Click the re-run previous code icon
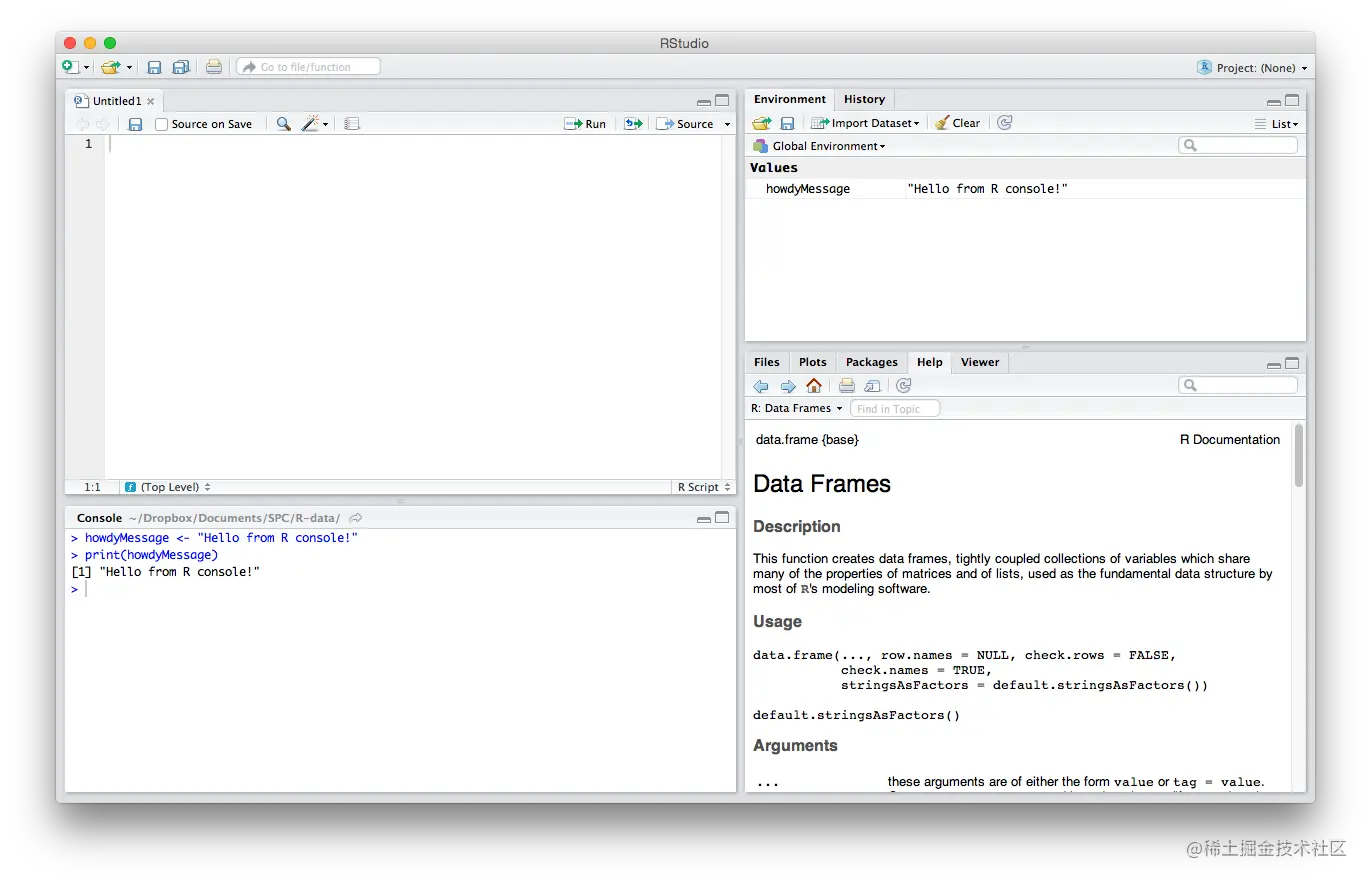The width and height of the screenshot is (1371, 883). pyautogui.click(x=633, y=123)
